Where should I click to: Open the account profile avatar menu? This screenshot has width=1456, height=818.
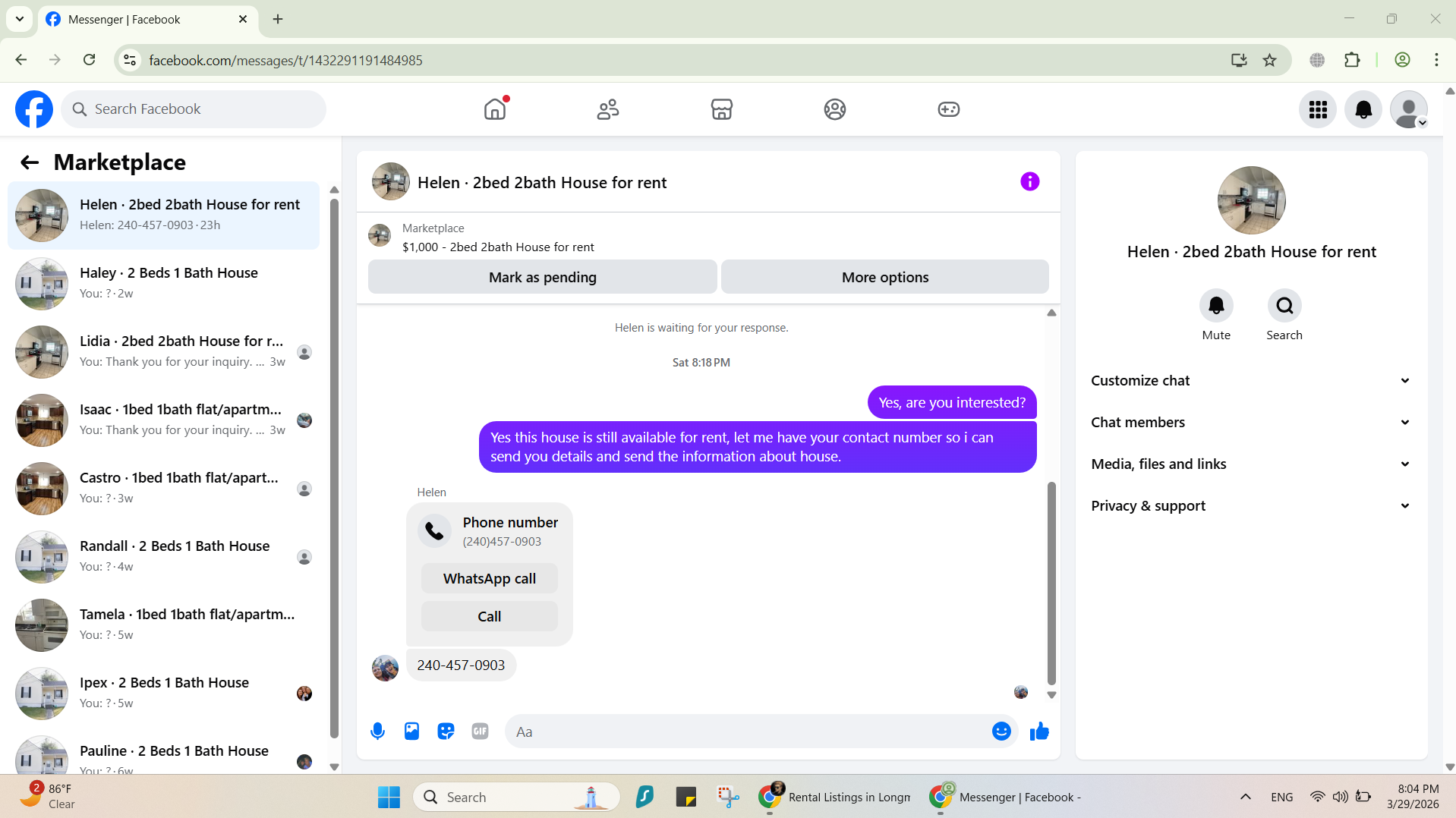(x=1409, y=109)
